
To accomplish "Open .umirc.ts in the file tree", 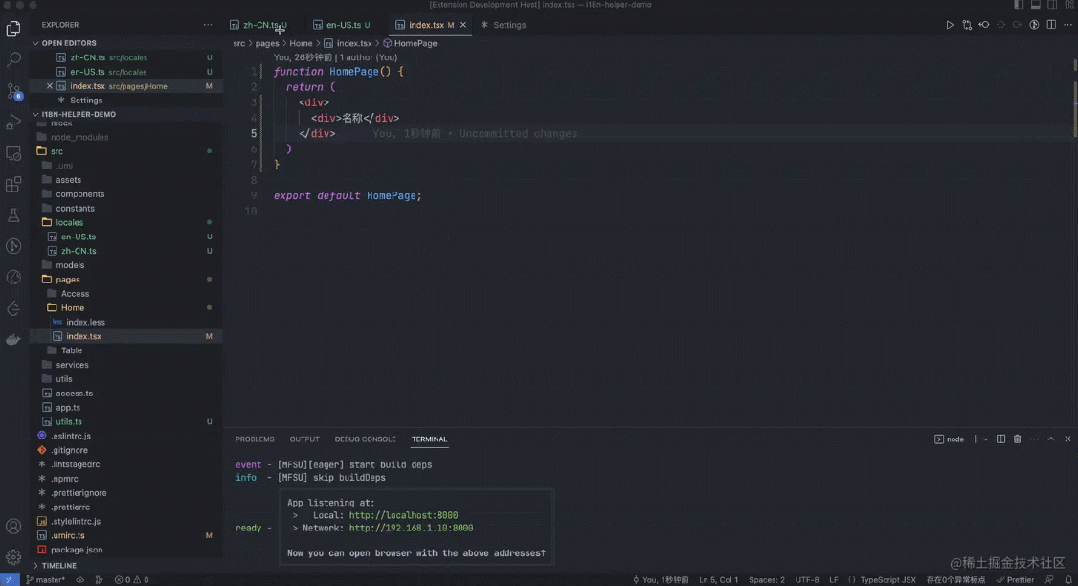I will pyautogui.click(x=67, y=535).
